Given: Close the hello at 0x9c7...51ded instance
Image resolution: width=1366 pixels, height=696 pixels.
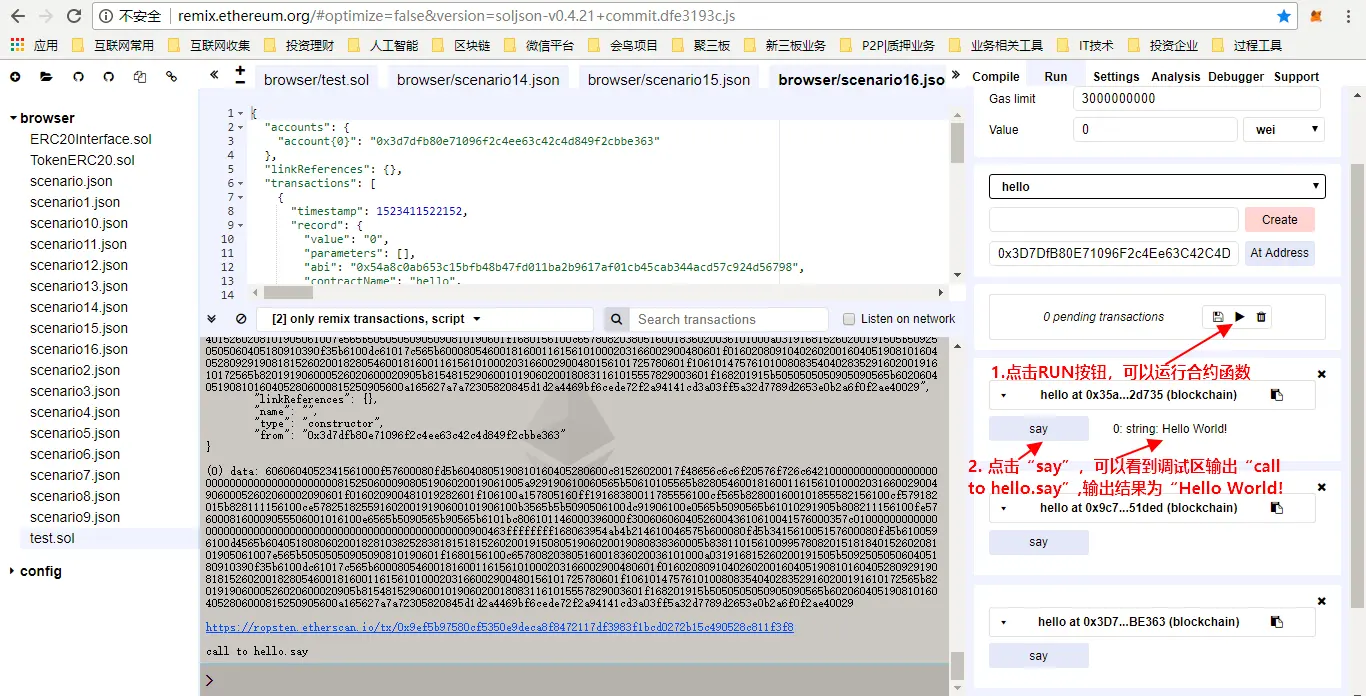Looking at the screenshot, I should 1321,487.
